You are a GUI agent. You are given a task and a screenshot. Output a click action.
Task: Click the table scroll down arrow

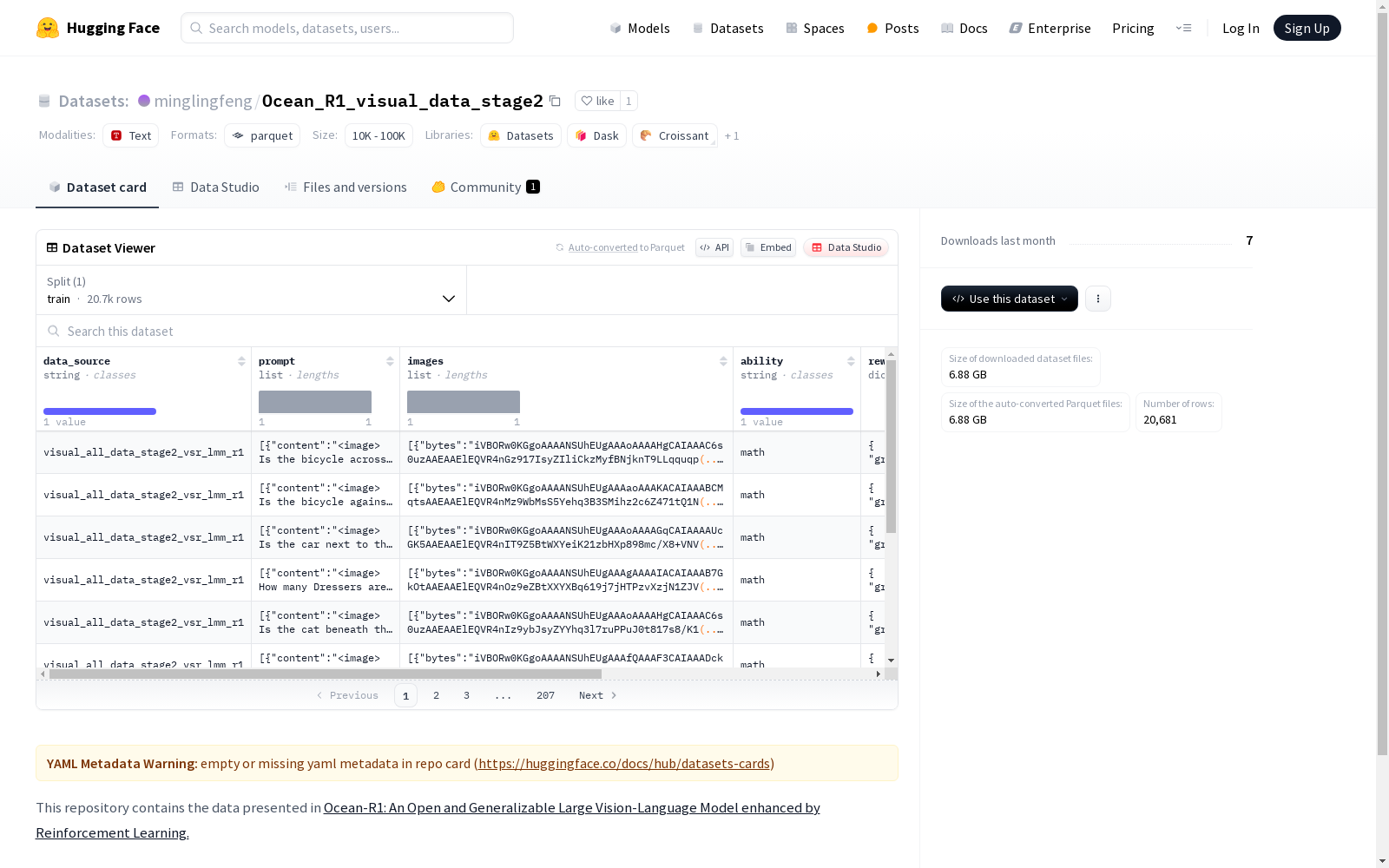[891, 661]
